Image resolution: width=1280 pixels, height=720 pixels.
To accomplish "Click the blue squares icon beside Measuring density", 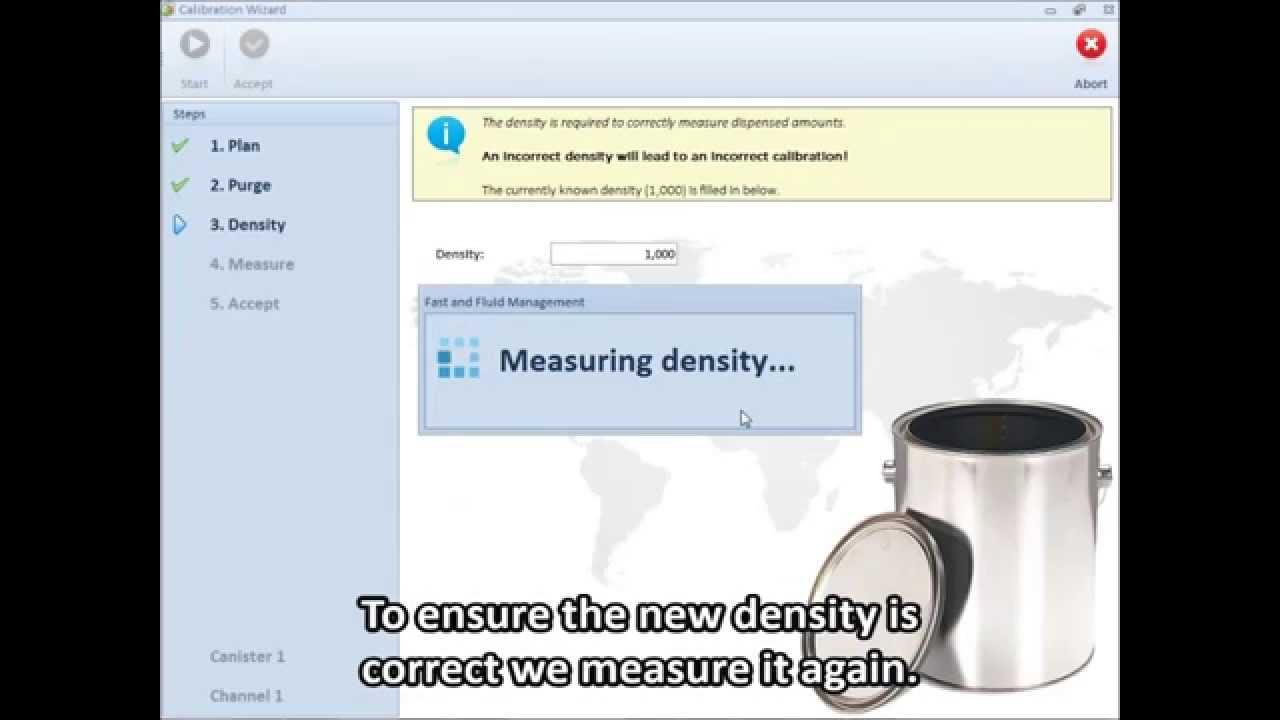I will [459, 358].
